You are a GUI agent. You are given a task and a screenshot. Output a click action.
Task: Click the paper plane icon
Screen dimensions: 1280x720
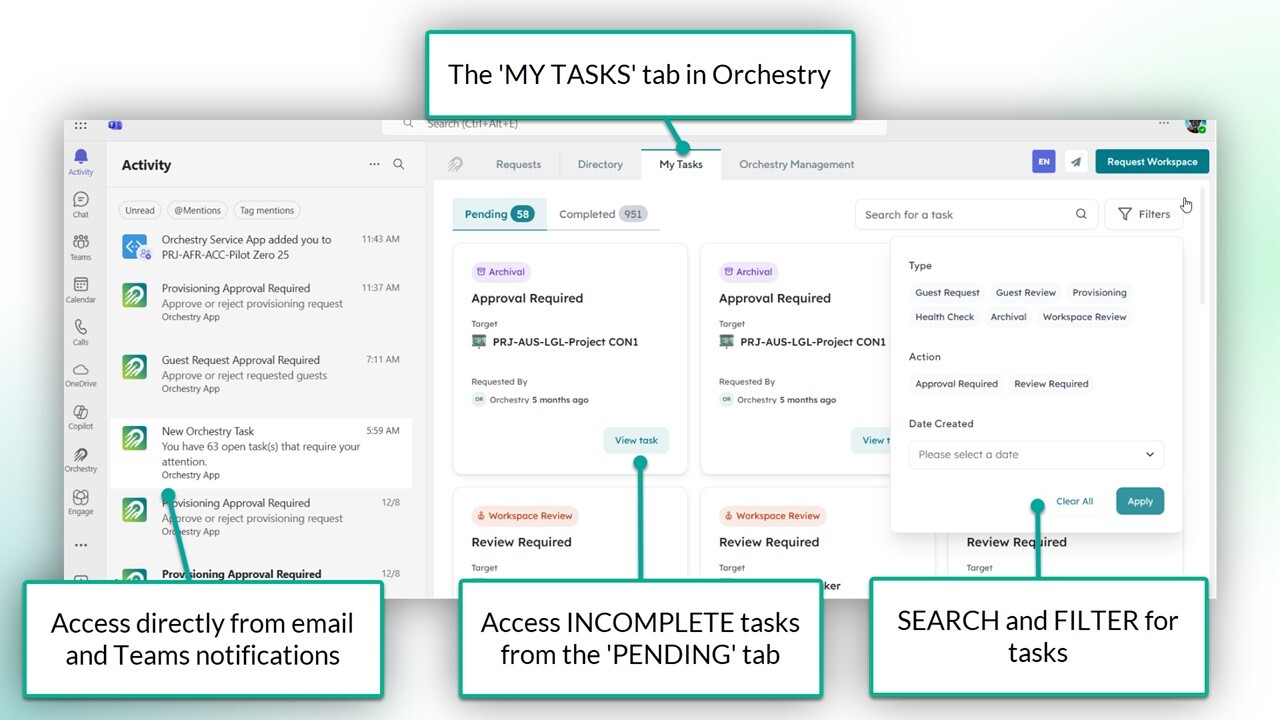coord(1075,161)
